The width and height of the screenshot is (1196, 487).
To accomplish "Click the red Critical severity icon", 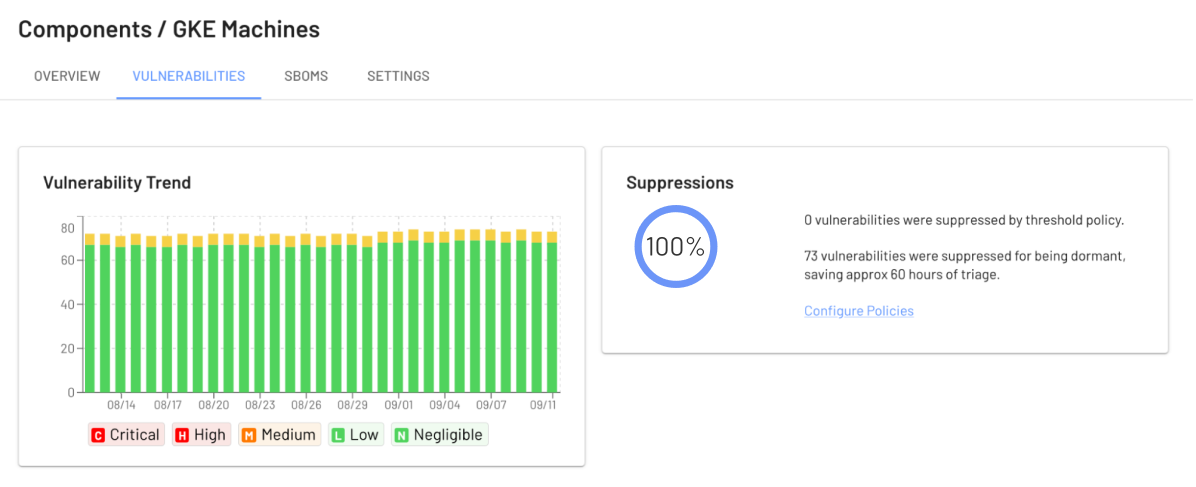I will [98, 435].
